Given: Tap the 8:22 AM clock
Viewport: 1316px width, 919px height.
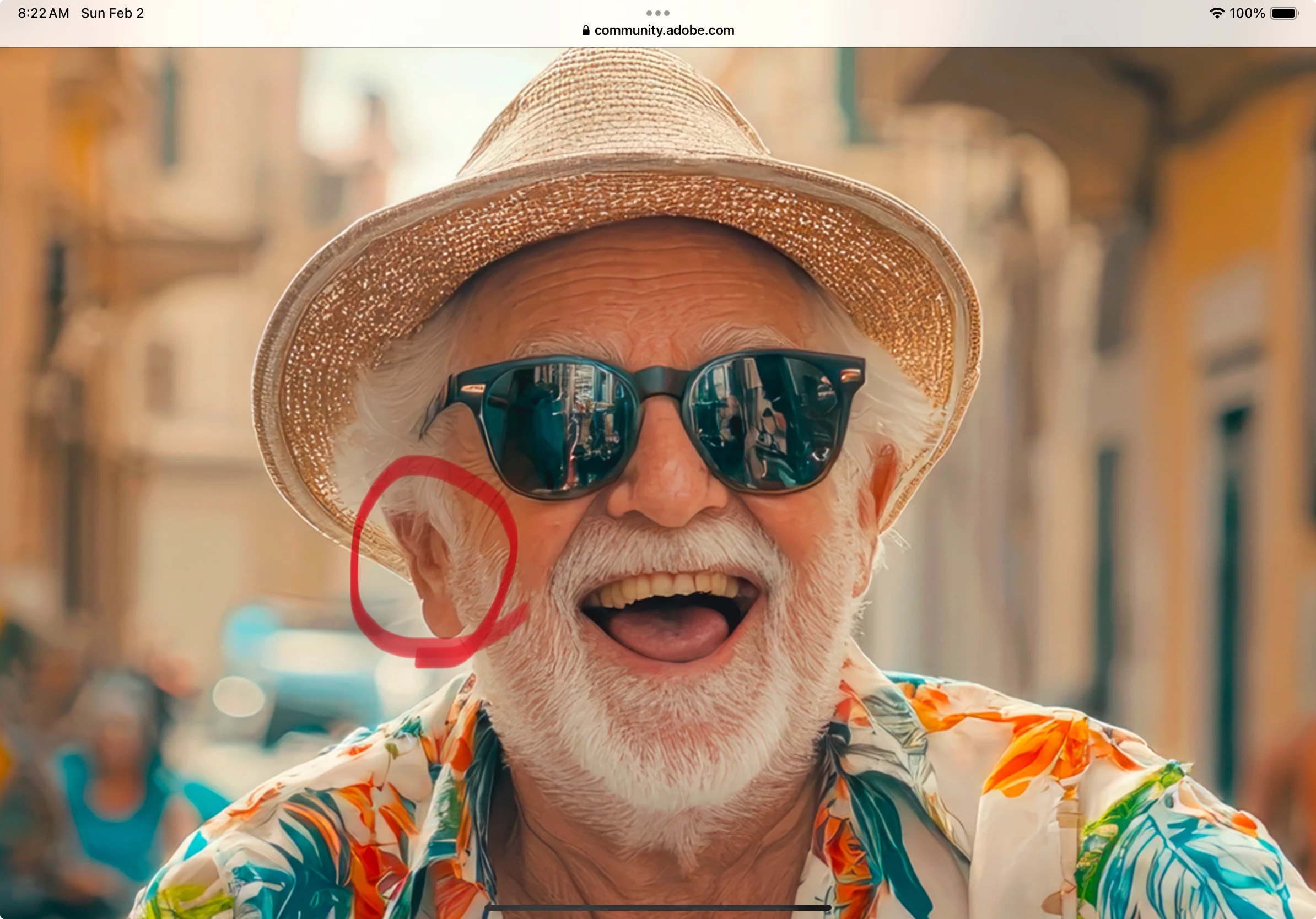Looking at the screenshot, I should tap(44, 13).
